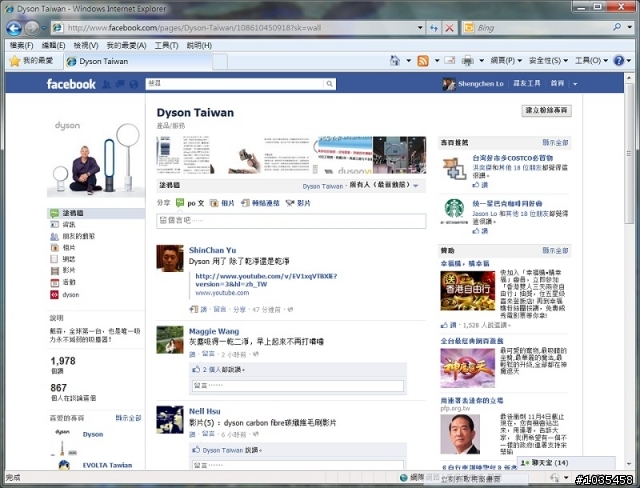Open Facebook account dropdown arrow

pyautogui.click(x=575, y=84)
